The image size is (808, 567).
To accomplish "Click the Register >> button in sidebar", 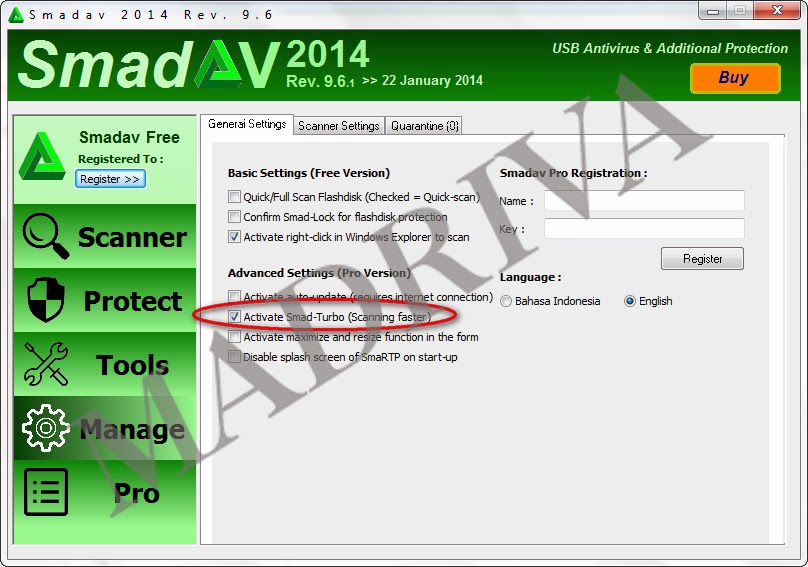I will [x=110, y=179].
